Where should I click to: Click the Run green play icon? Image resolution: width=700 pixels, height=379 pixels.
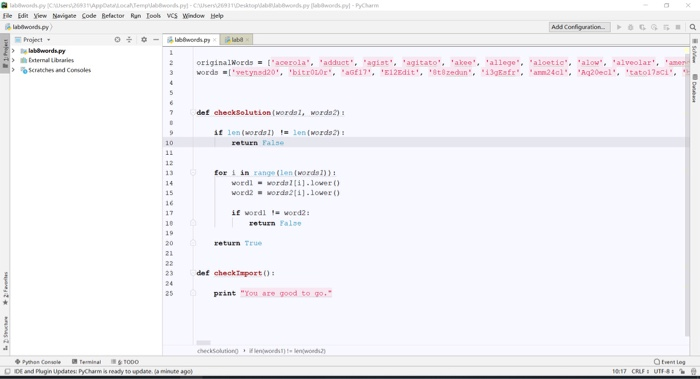[619, 27]
